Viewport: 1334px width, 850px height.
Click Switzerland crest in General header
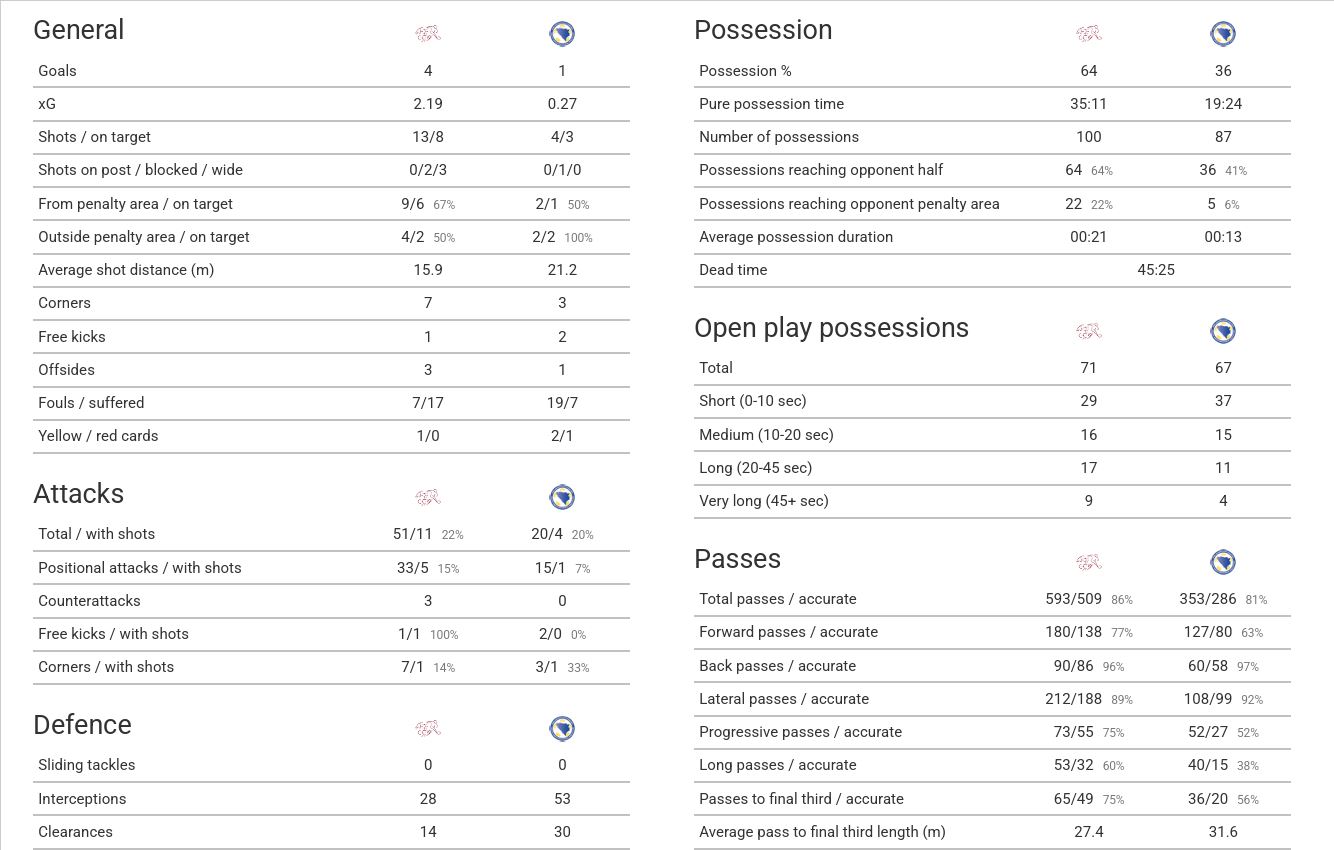coord(428,34)
